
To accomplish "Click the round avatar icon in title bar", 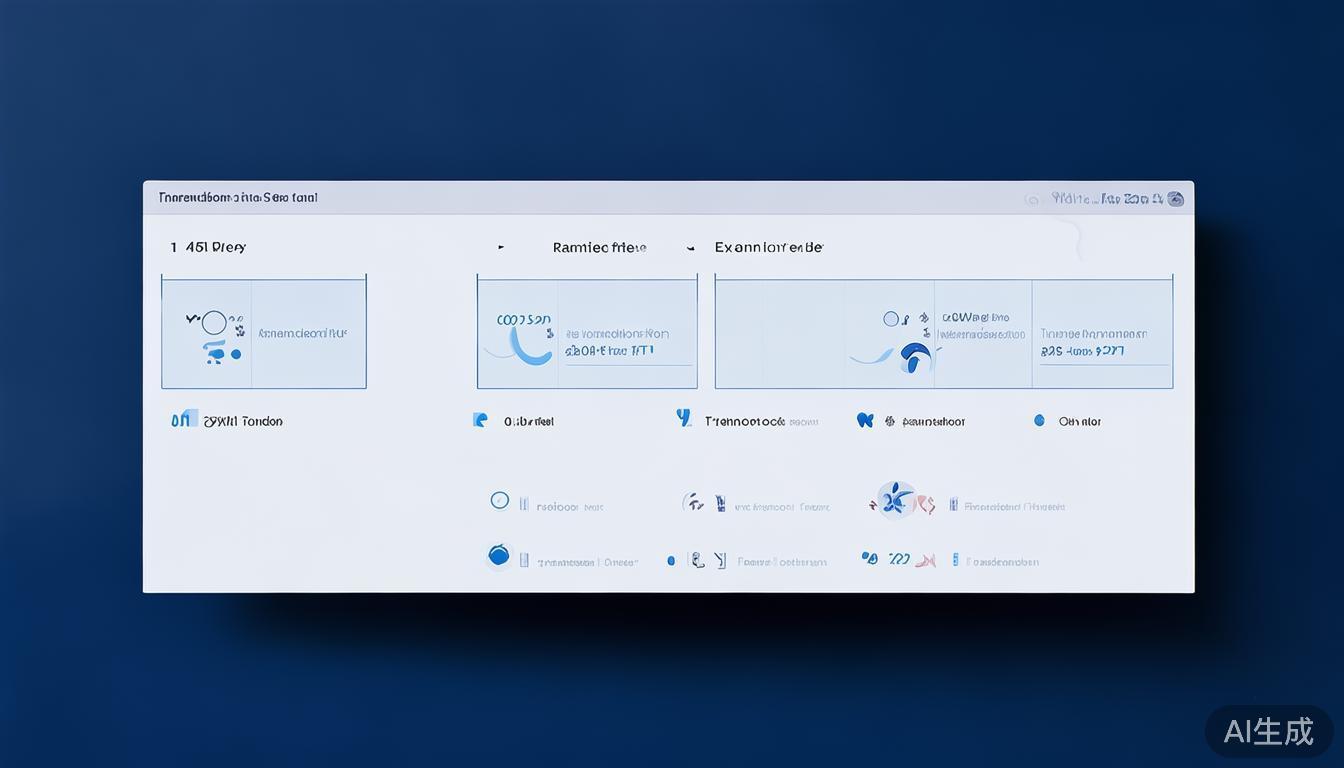I will coord(1176,199).
